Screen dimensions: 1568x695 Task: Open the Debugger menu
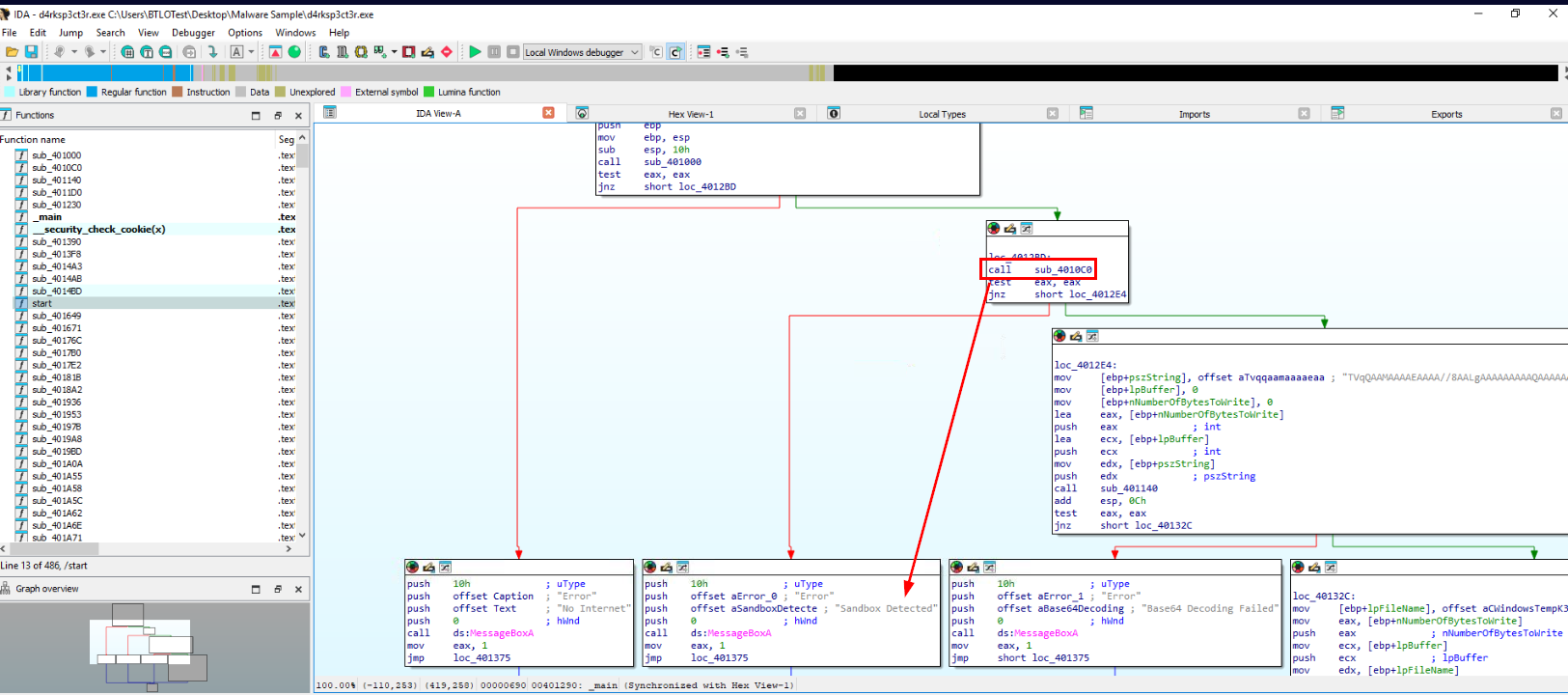point(193,32)
